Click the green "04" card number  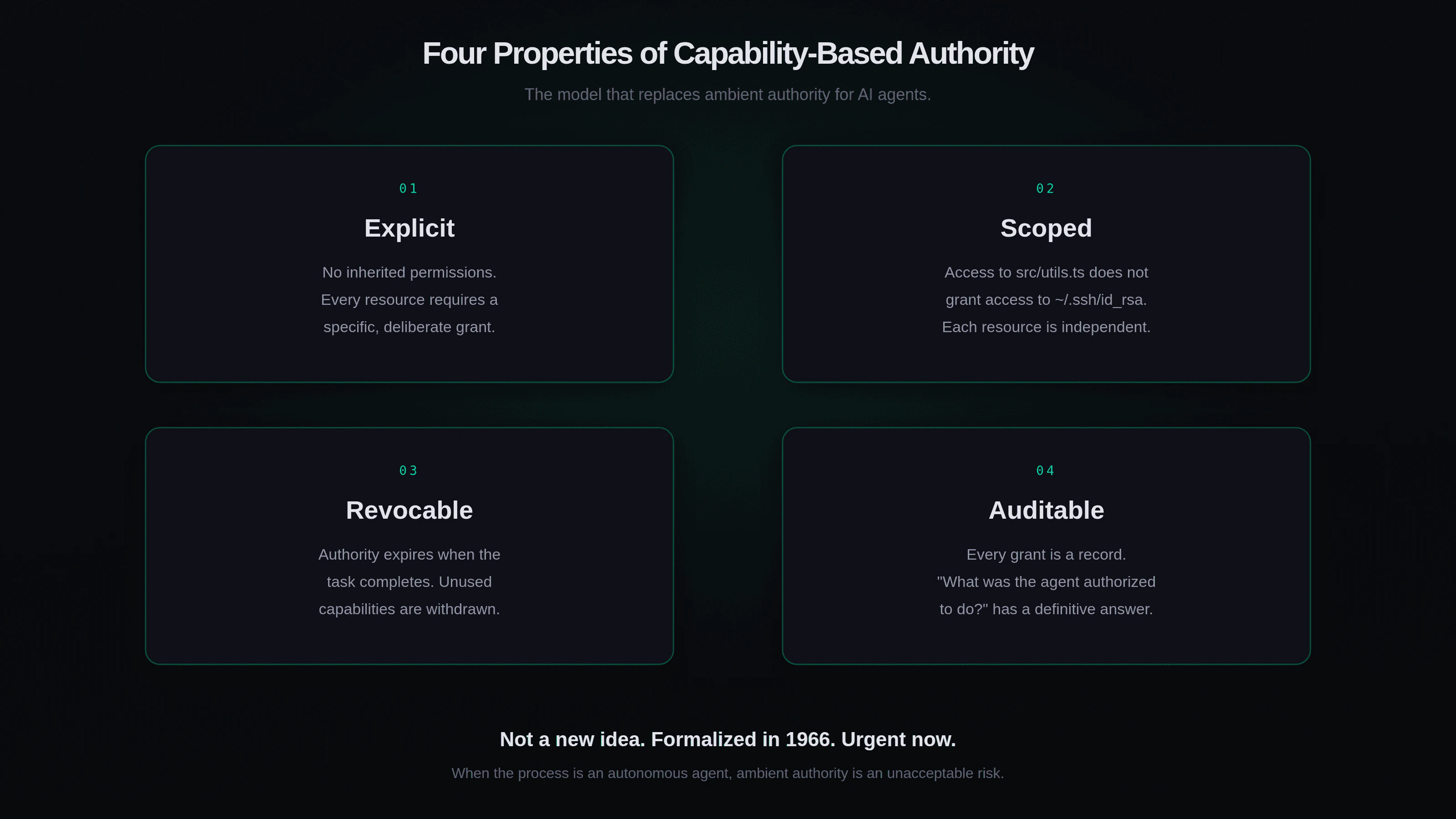1045,471
